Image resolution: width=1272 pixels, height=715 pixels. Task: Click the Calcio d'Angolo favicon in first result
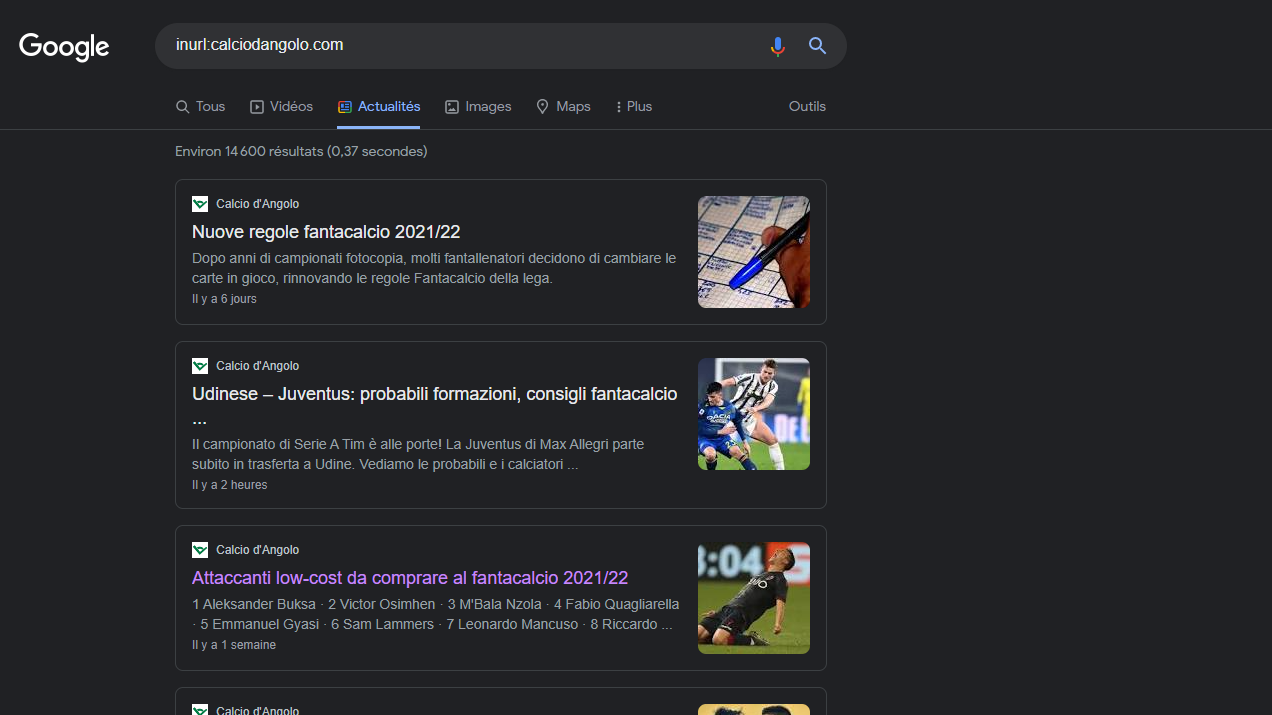(200, 204)
